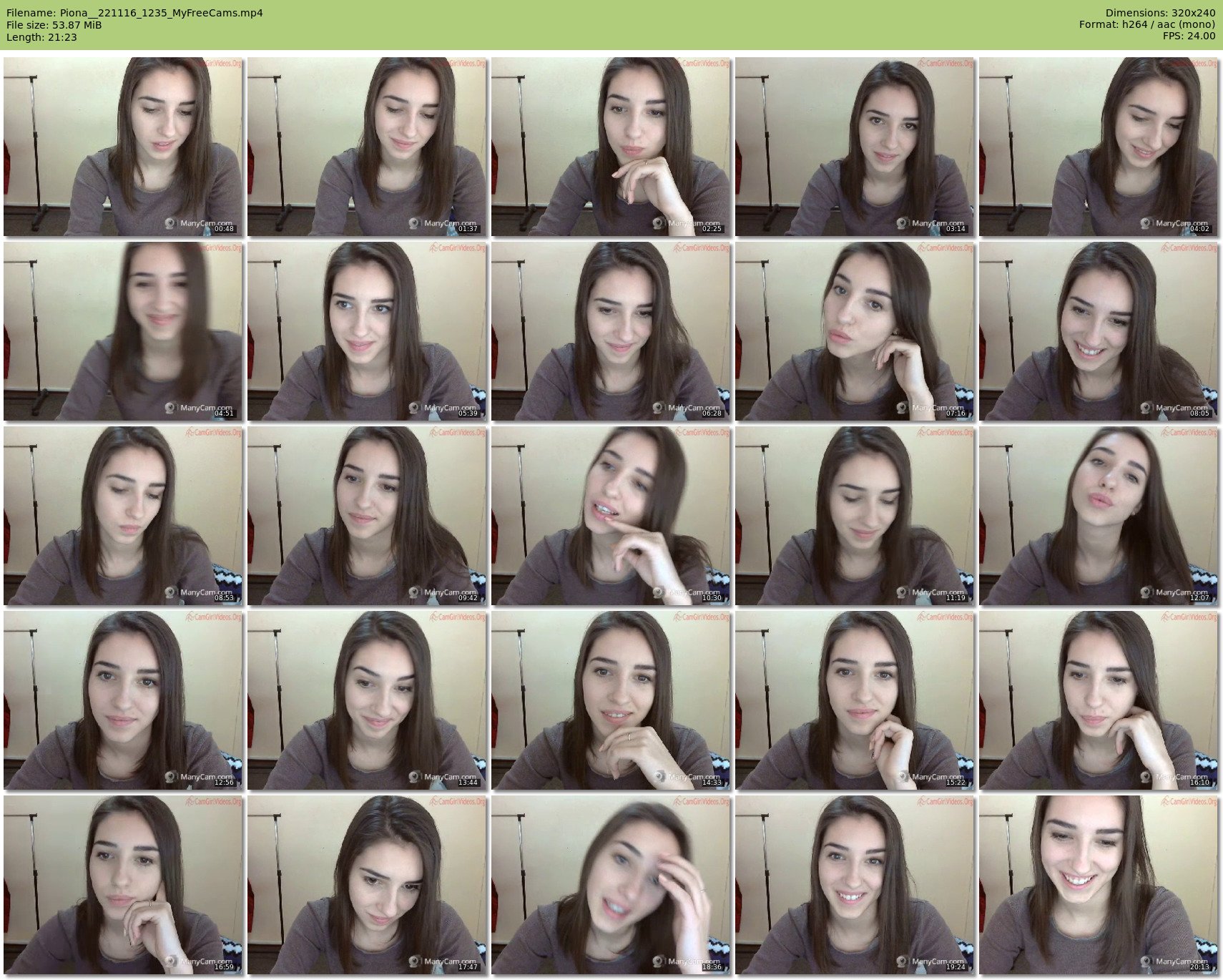Viewport: 1223px width, 980px height.
Task: Open the last thumbnail stamped 20:13
Action: (1099, 885)
